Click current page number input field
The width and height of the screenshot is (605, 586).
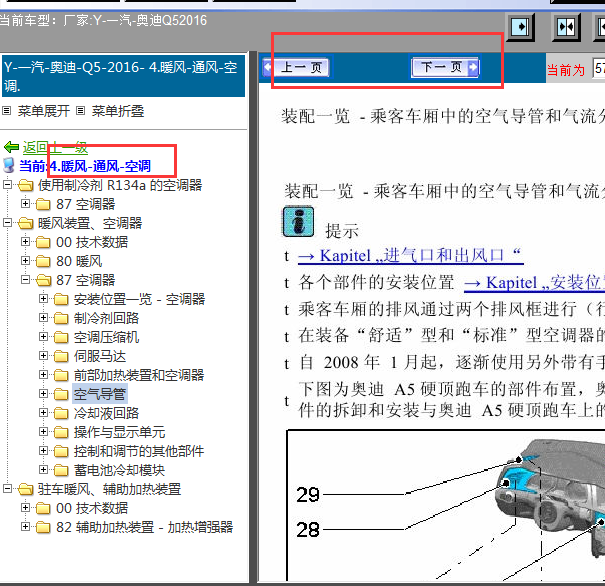pyautogui.click(x=599, y=69)
